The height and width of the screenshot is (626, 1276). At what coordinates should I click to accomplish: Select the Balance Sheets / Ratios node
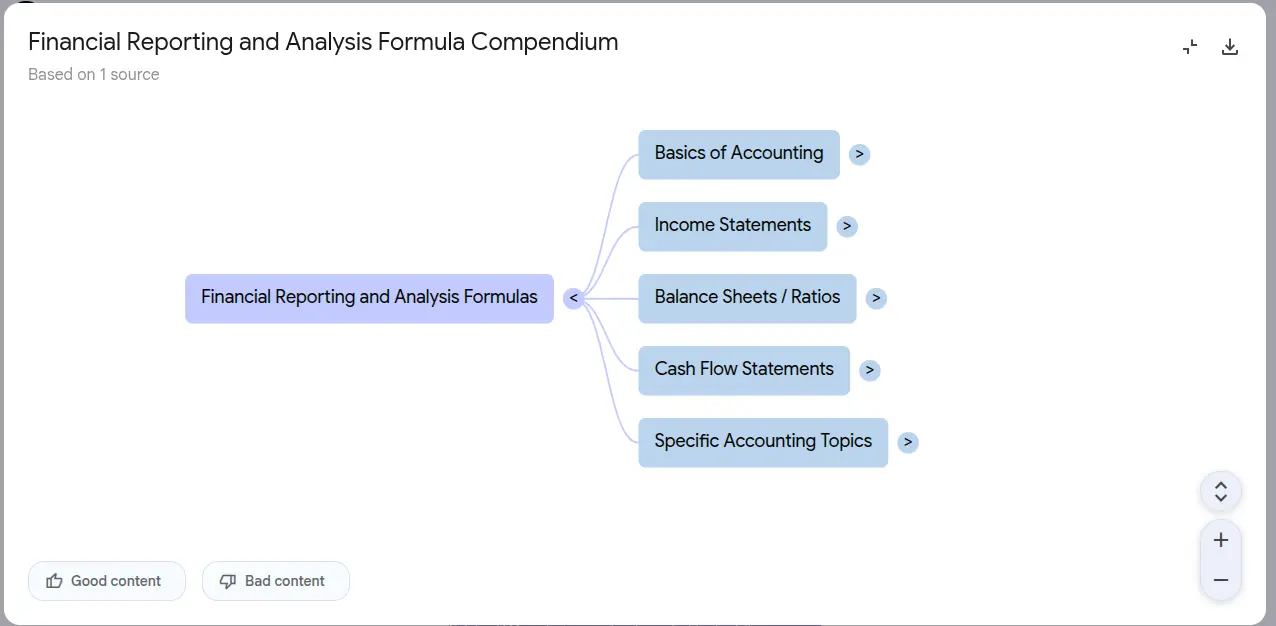coord(747,298)
